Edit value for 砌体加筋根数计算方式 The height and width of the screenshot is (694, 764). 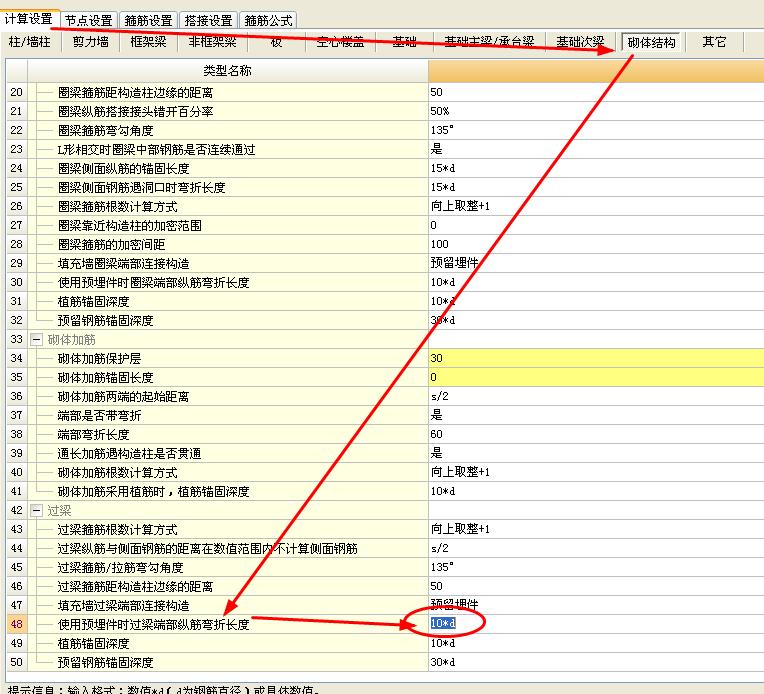[596, 472]
